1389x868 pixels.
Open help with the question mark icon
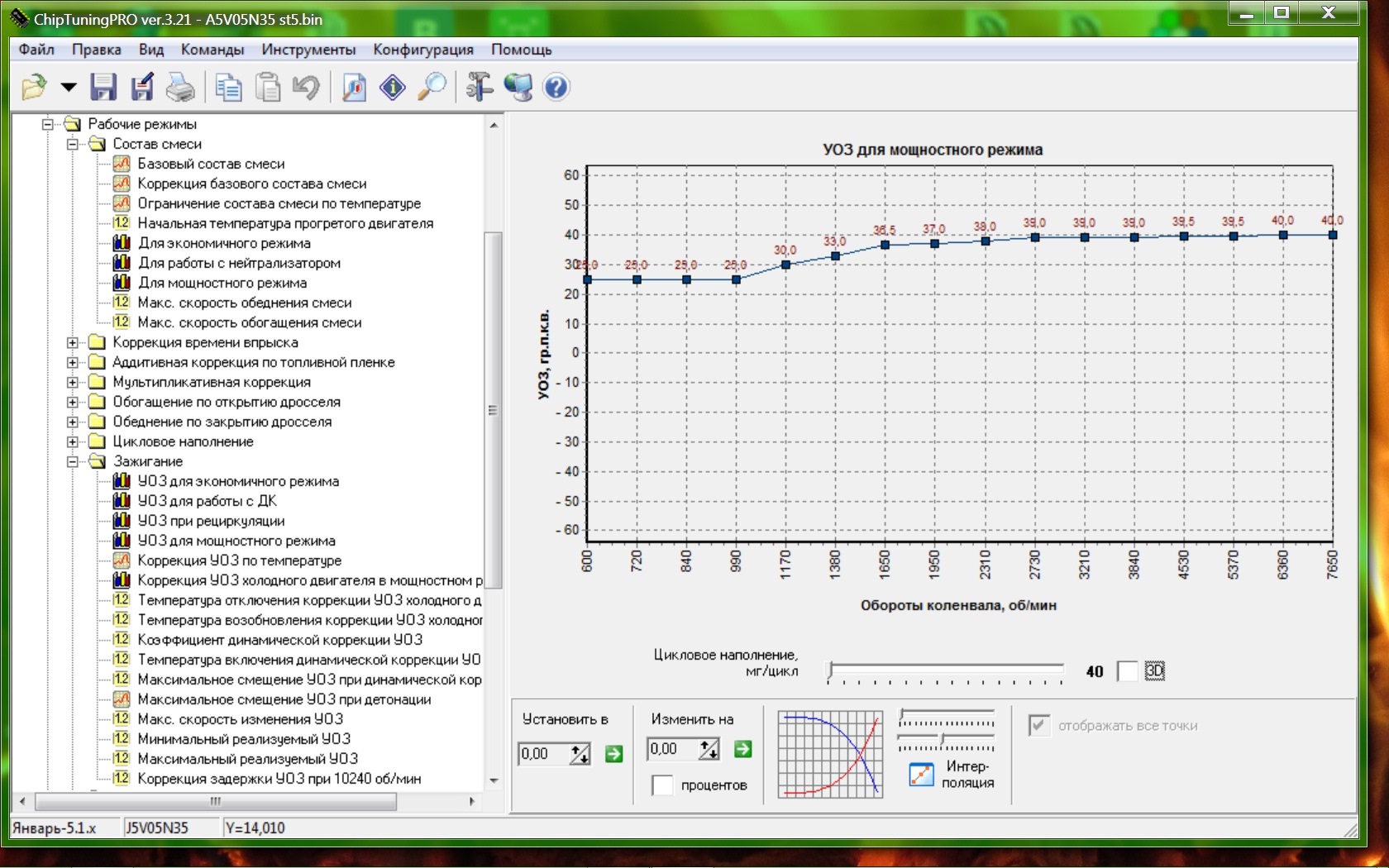556,87
